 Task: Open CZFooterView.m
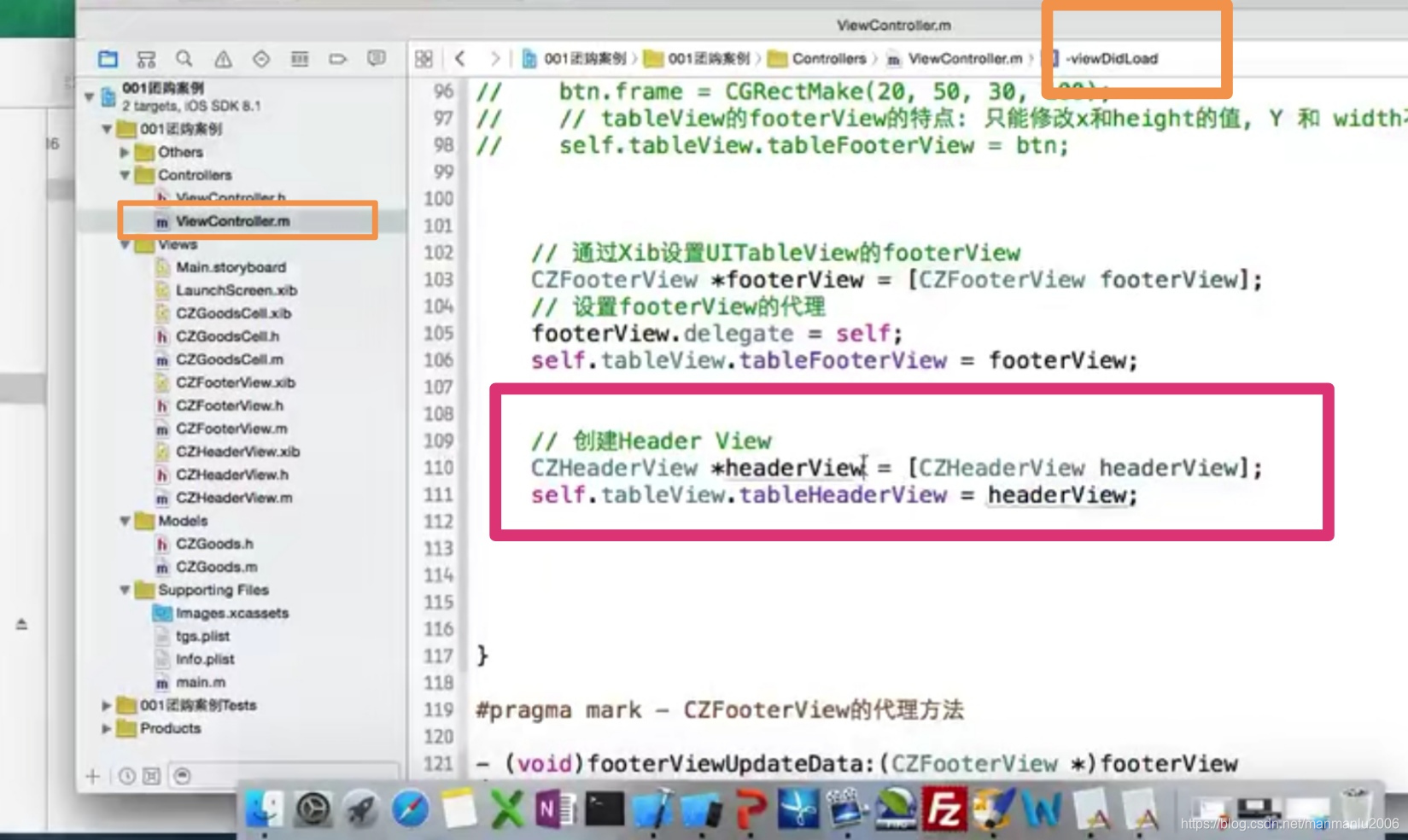(x=231, y=429)
